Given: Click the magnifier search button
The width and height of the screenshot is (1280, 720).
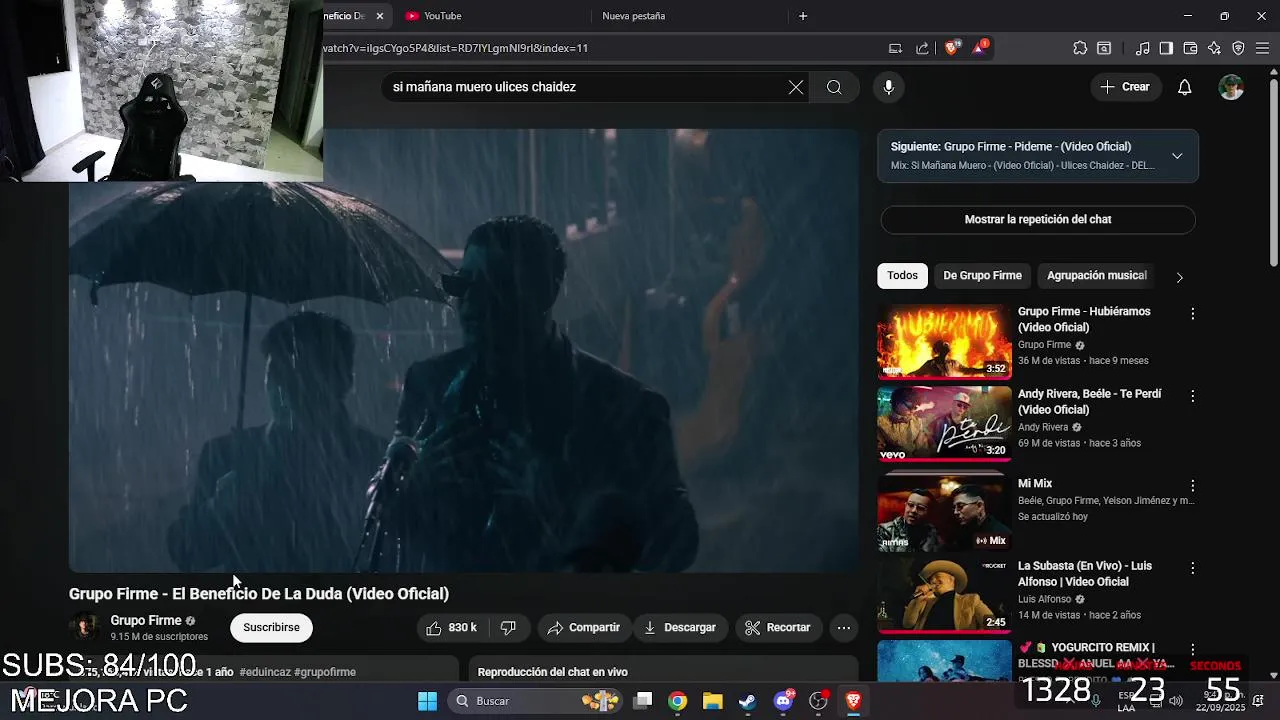Looking at the screenshot, I should pyautogui.click(x=834, y=87).
